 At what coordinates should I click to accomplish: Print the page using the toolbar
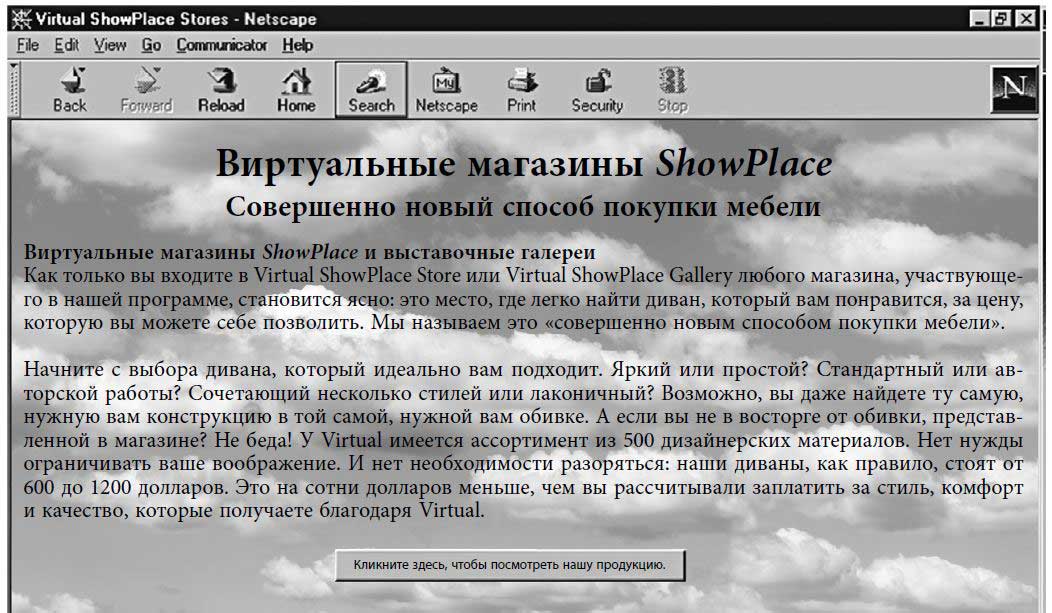[x=521, y=90]
